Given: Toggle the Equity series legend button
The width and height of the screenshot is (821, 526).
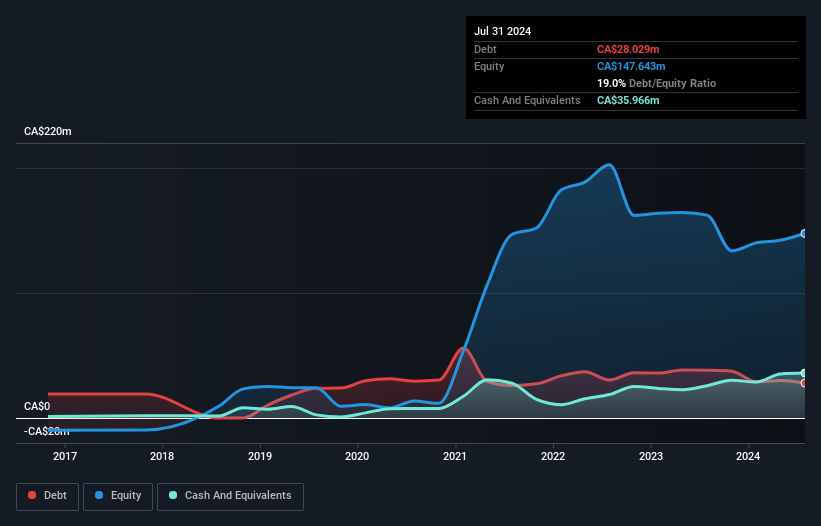Looking at the screenshot, I should pos(118,496).
